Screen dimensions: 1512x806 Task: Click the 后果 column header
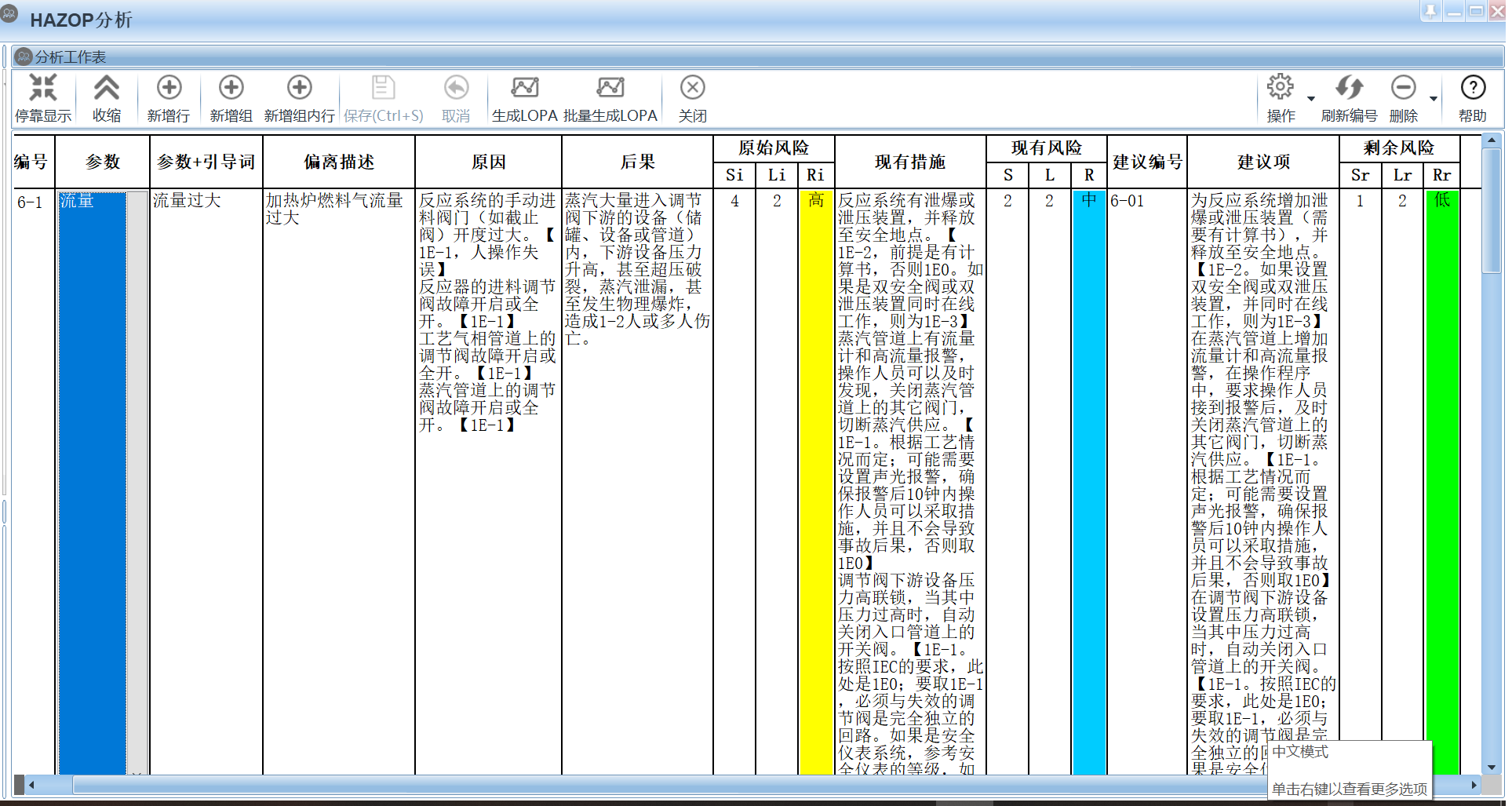tap(637, 162)
